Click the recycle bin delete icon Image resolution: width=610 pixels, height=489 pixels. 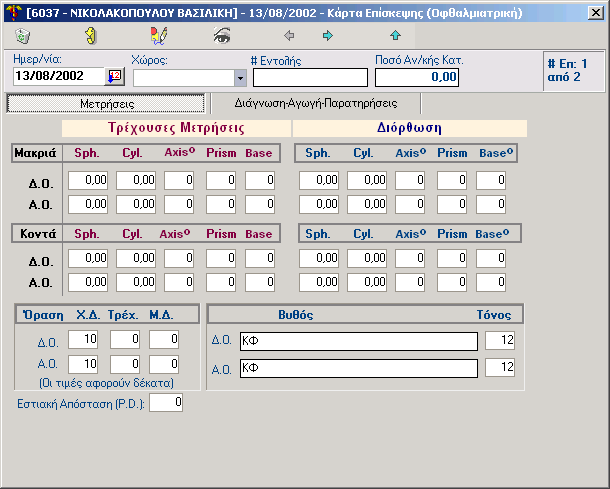point(23,36)
